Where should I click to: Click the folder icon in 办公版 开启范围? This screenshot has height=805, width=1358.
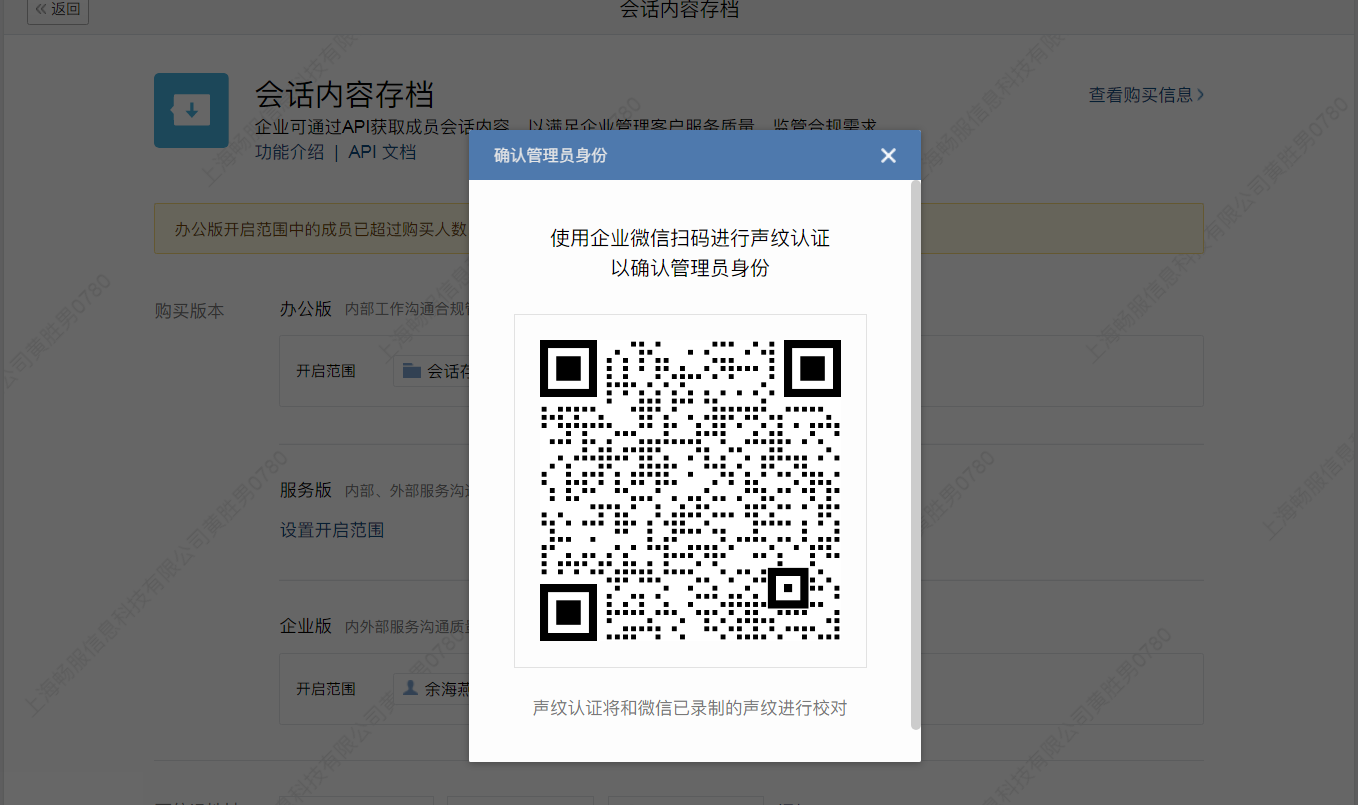(411, 371)
